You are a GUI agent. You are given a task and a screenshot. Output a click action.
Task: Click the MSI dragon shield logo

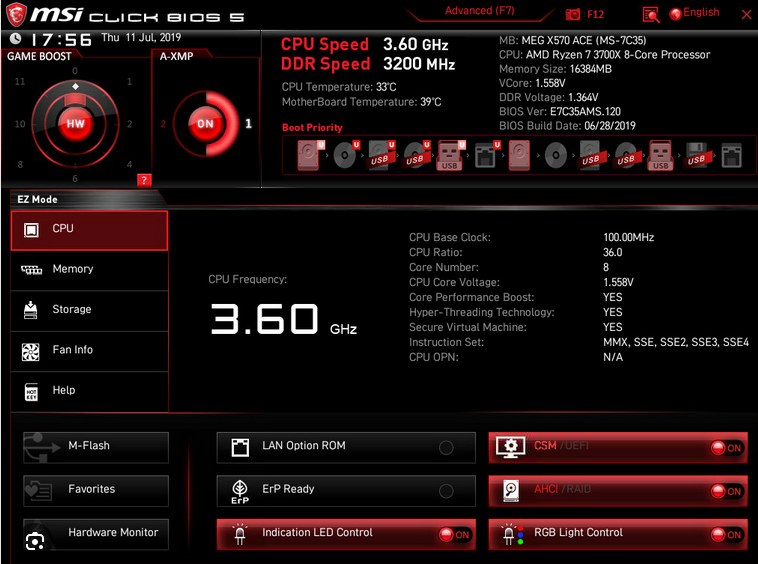(15, 14)
